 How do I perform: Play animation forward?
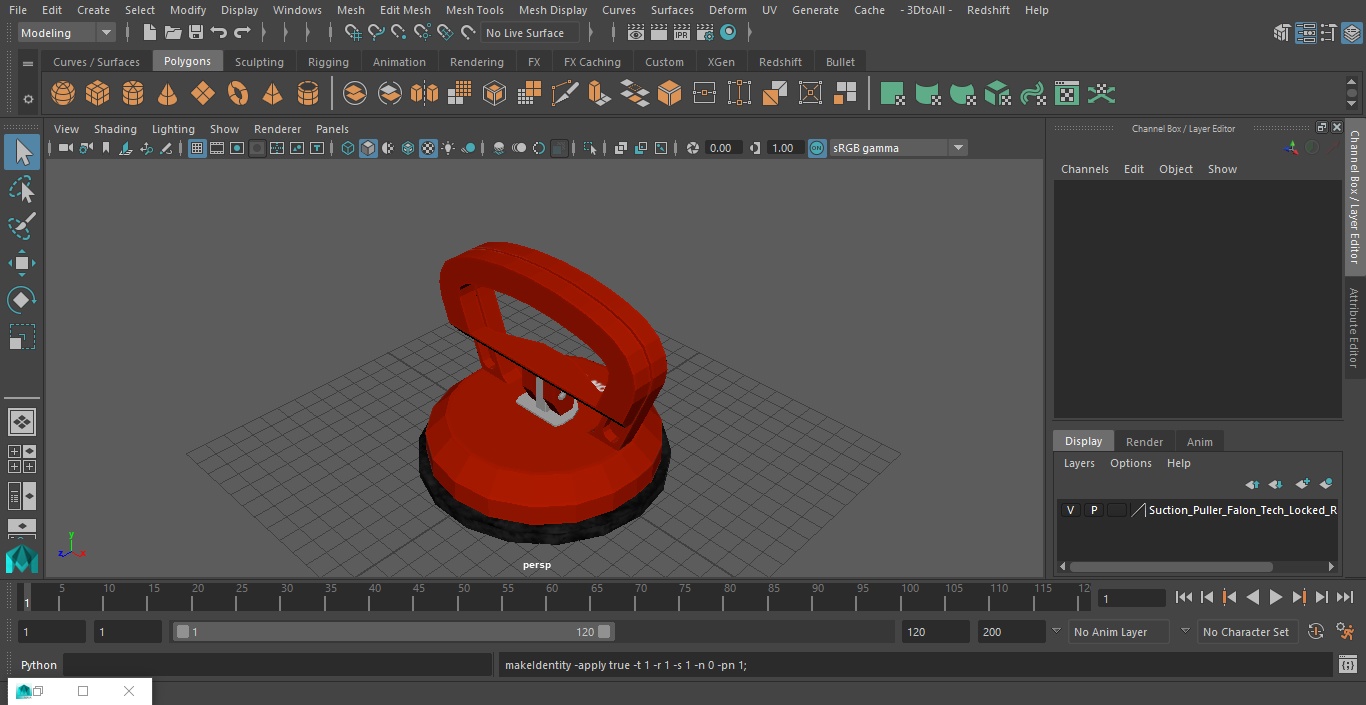(x=1276, y=597)
